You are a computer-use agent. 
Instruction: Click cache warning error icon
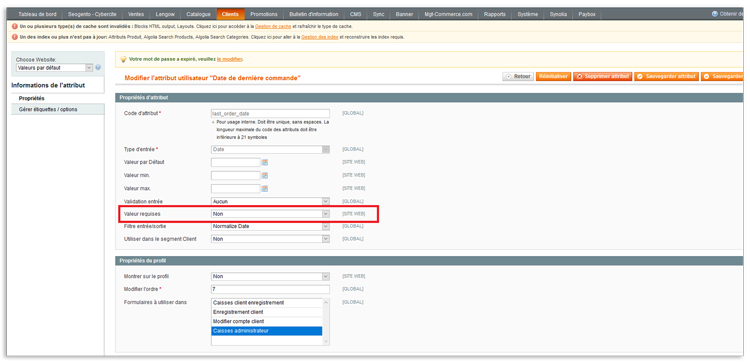point(15,26)
